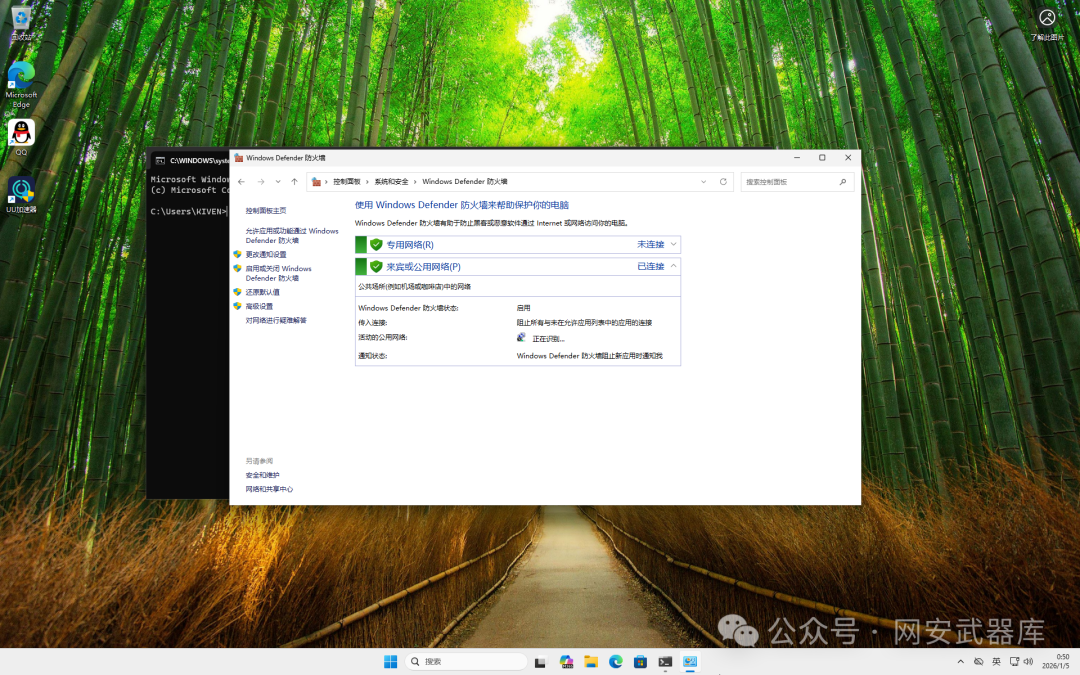Show hidden tray icons with chevron
This screenshot has width=1080, height=675.
click(960, 662)
